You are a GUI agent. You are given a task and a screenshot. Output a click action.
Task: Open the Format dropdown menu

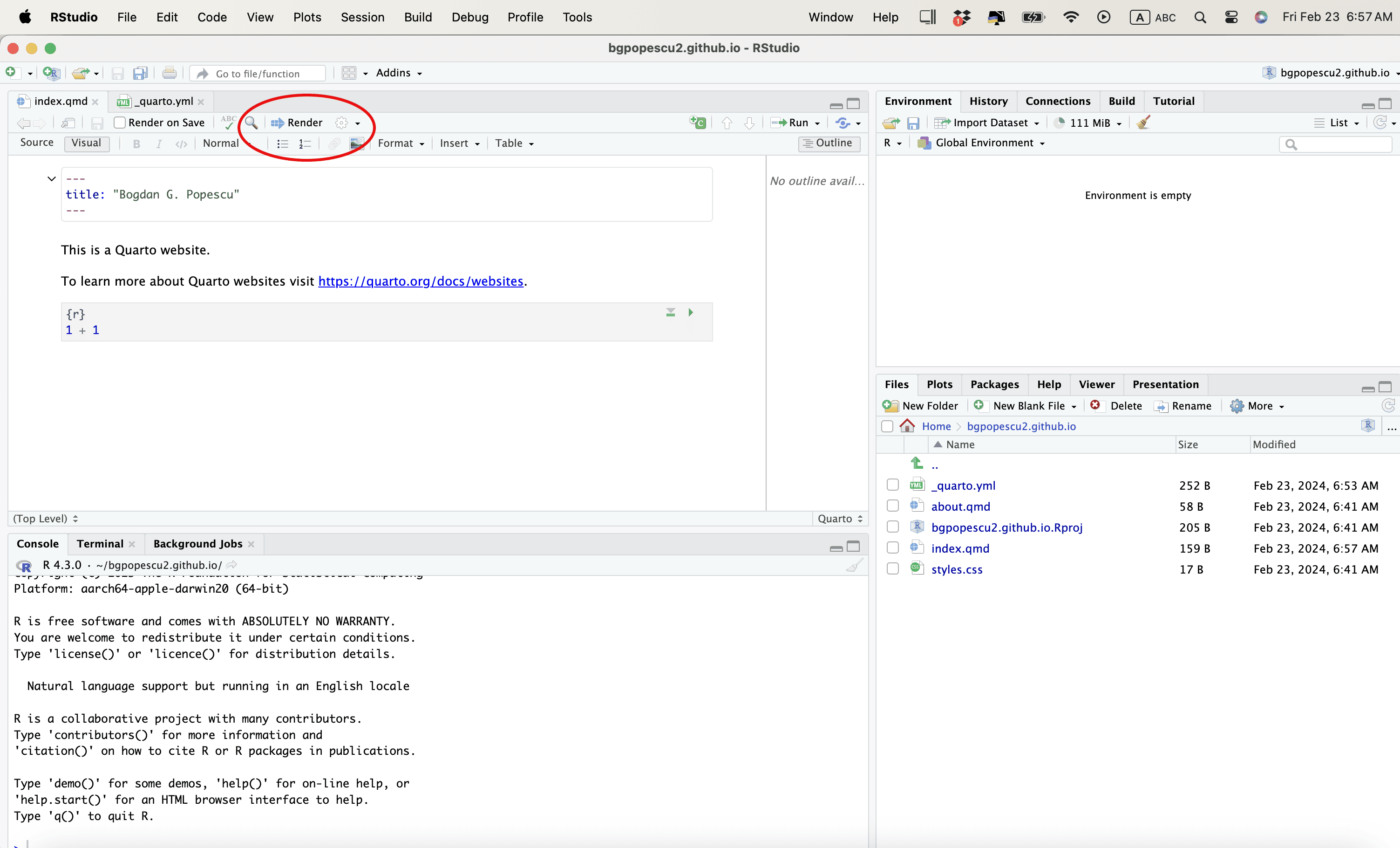point(401,144)
